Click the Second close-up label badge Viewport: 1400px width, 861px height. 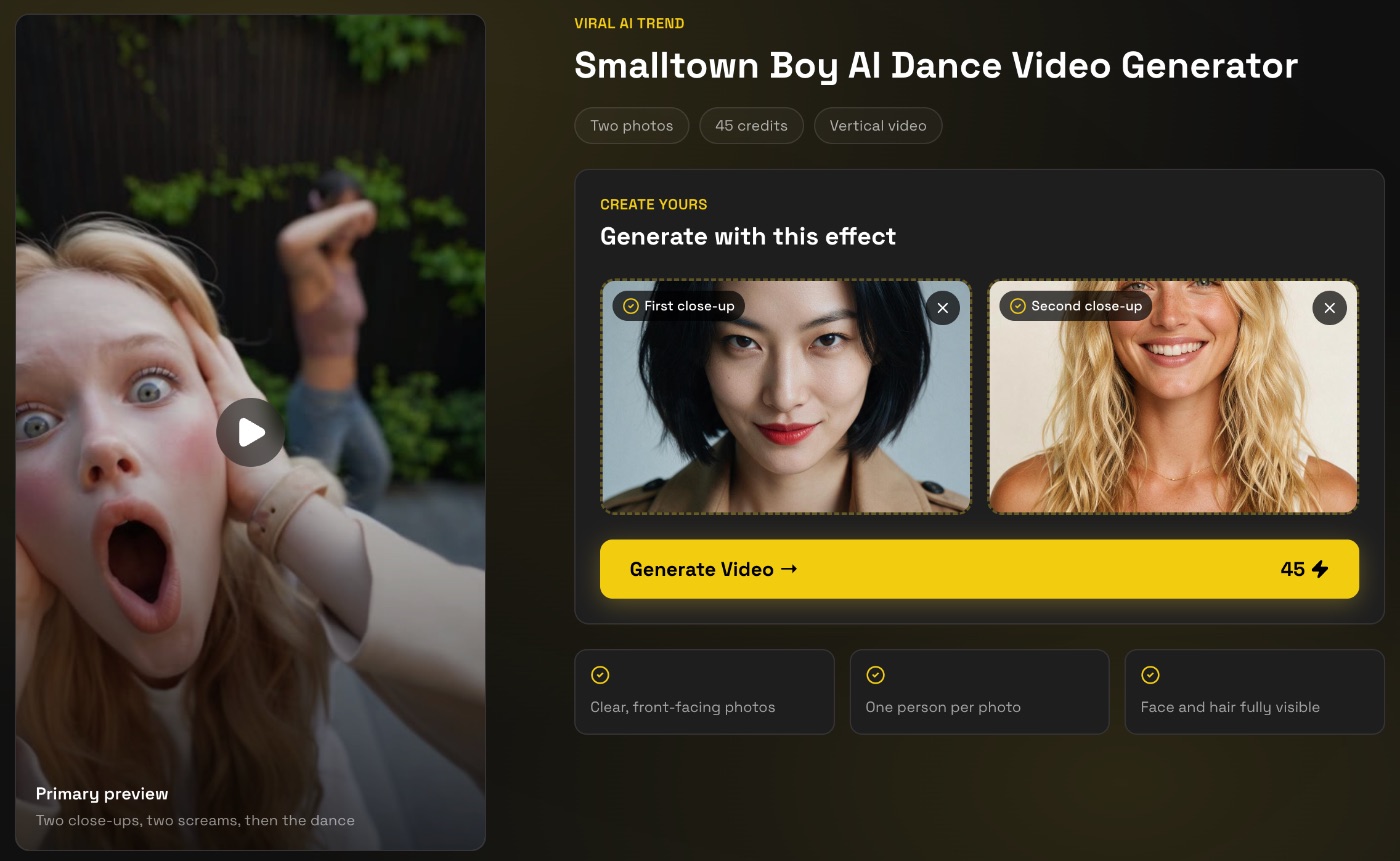coord(1076,306)
